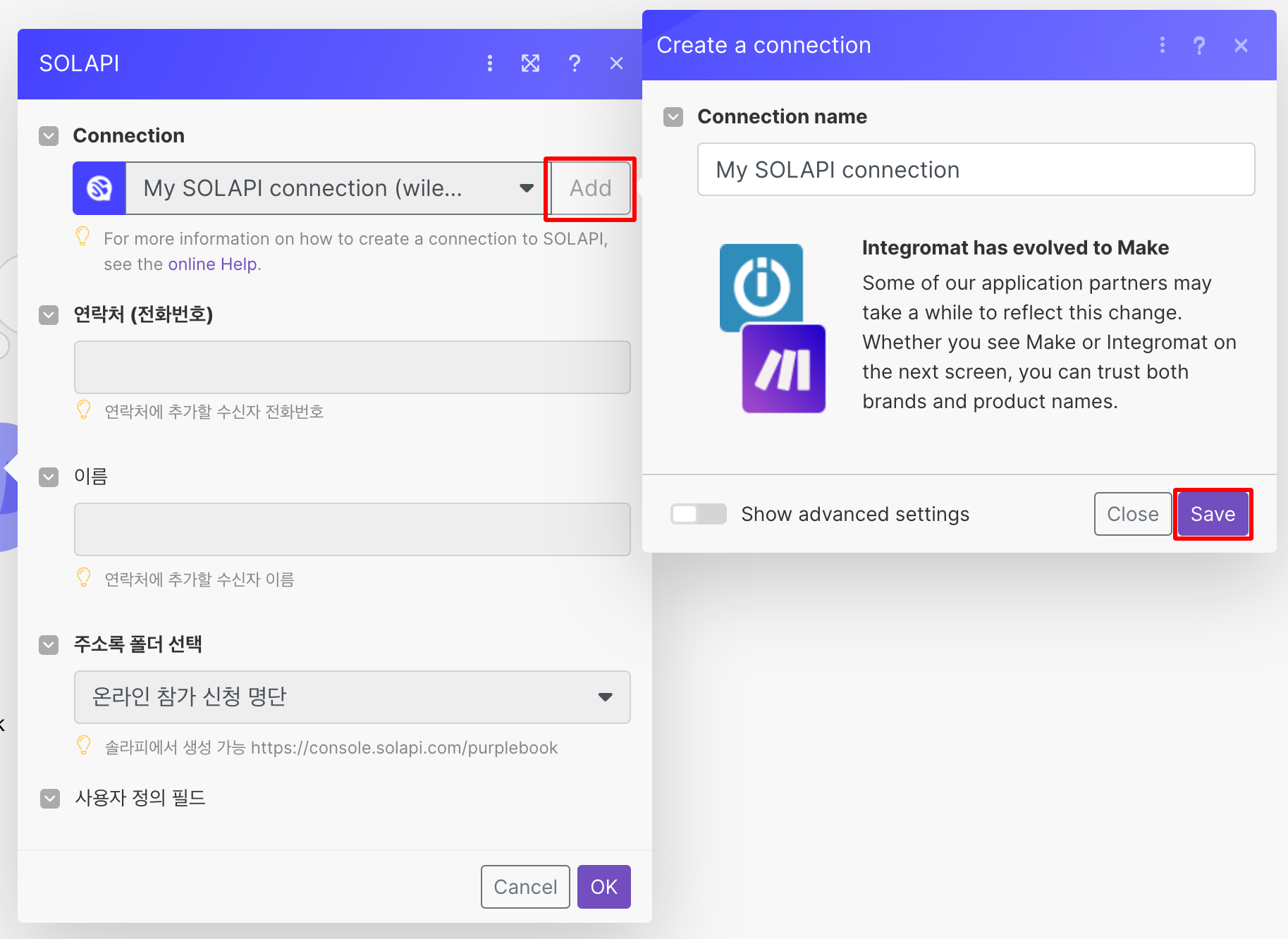The width and height of the screenshot is (1288, 939).
Task: Collapse the Connection section chevron
Action: (49, 136)
